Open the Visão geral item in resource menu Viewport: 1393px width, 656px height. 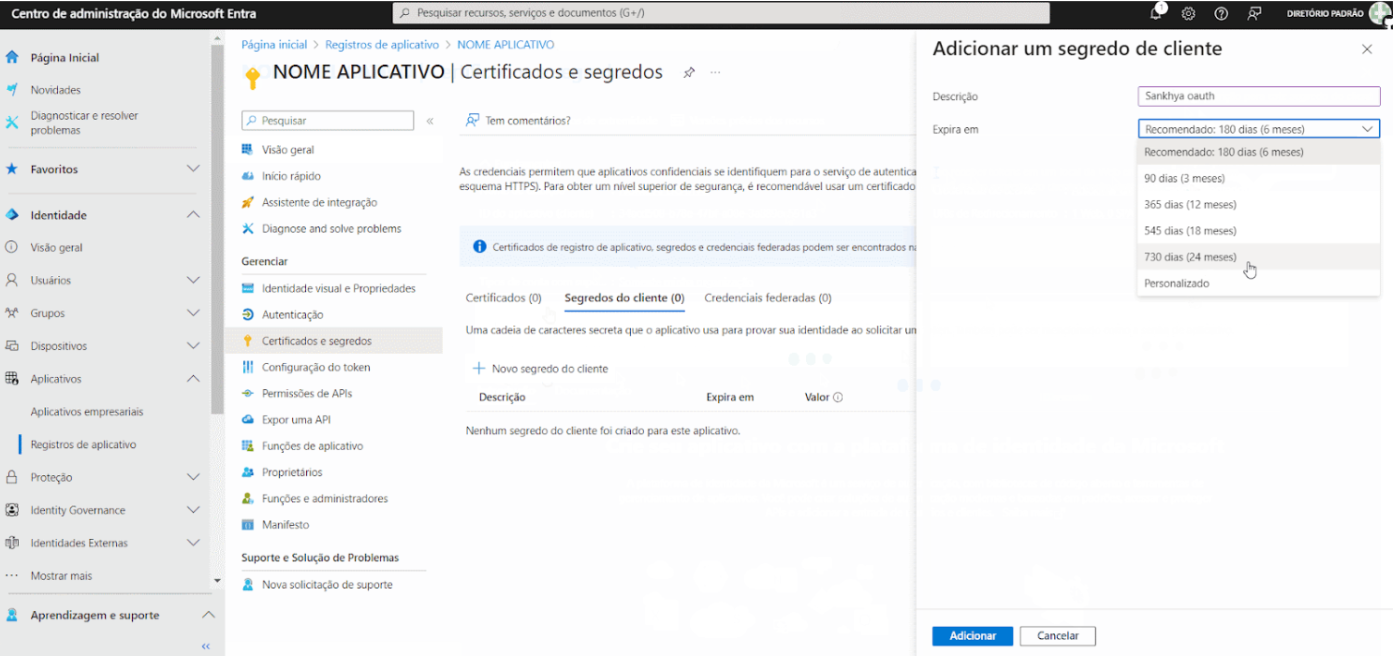pyautogui.click(x=288, y=150)
